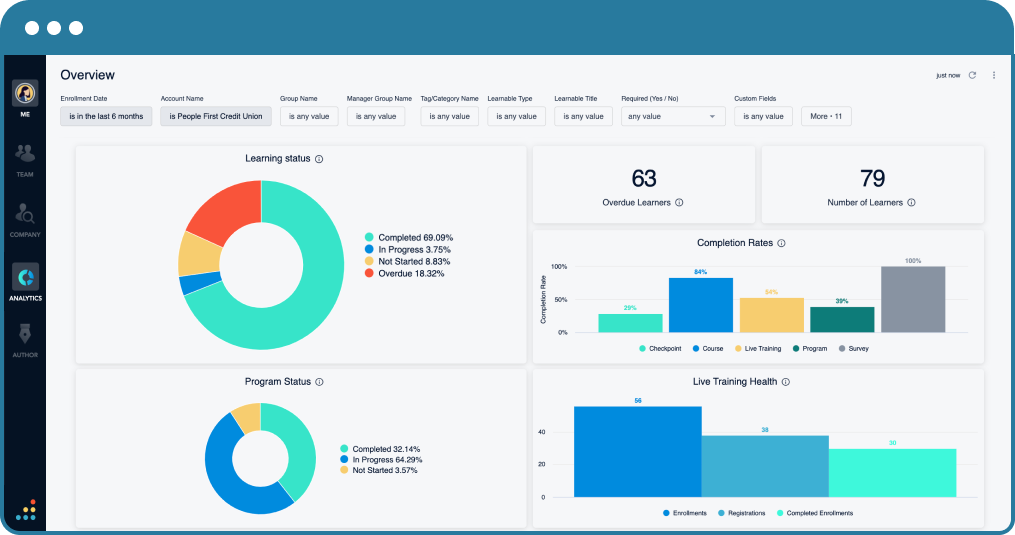Viewport: 1015px width, 535px height.
Task: Open the ME profile avatar
Action: [24, 93]
